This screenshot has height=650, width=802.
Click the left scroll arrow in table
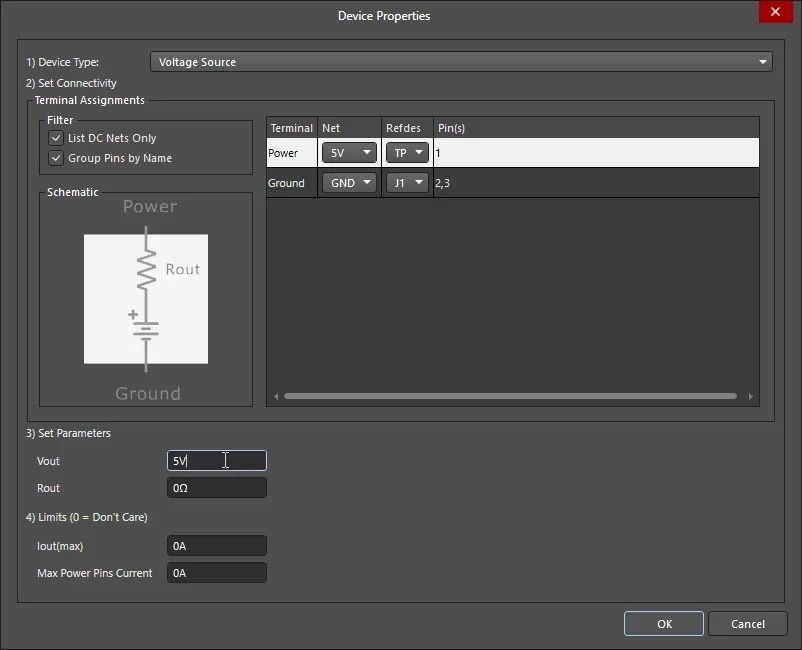[276, 397]
